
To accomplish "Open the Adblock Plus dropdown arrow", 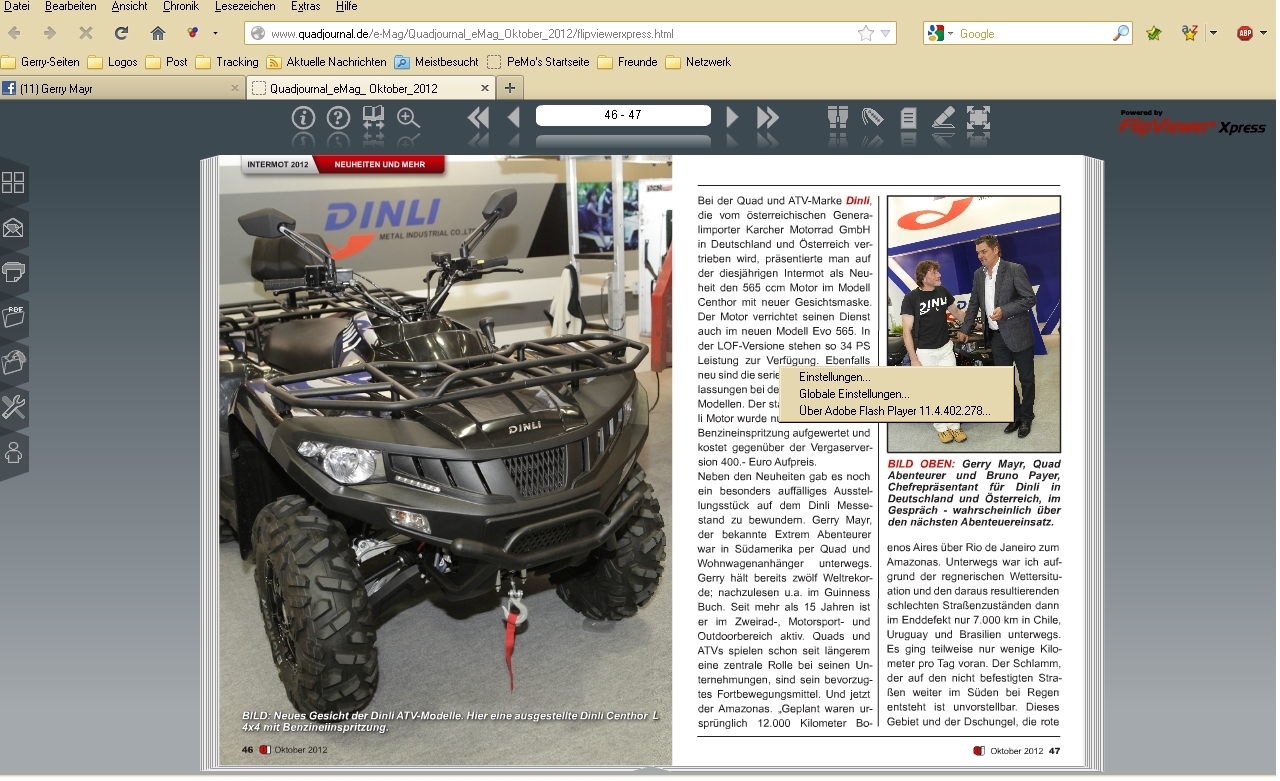I will (x=1264, y=33).
